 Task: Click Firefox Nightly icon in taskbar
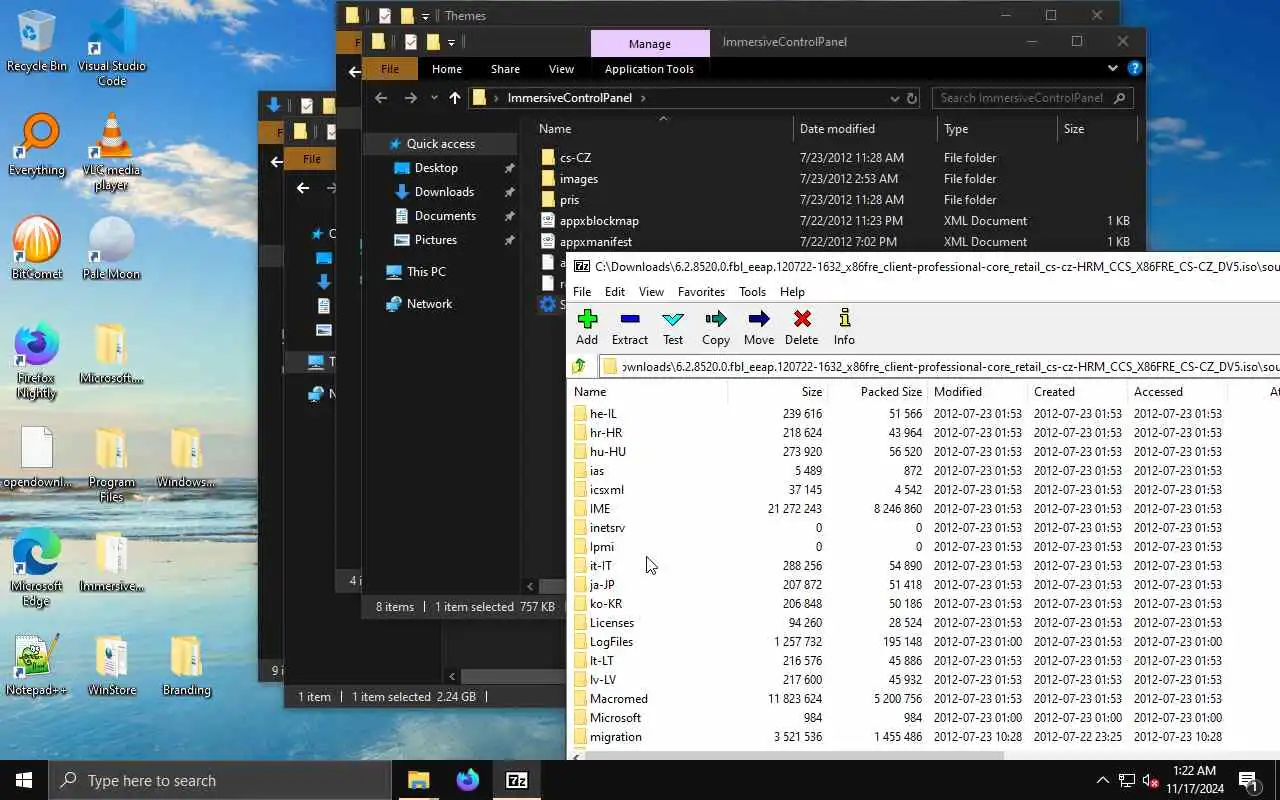[467, 780]
